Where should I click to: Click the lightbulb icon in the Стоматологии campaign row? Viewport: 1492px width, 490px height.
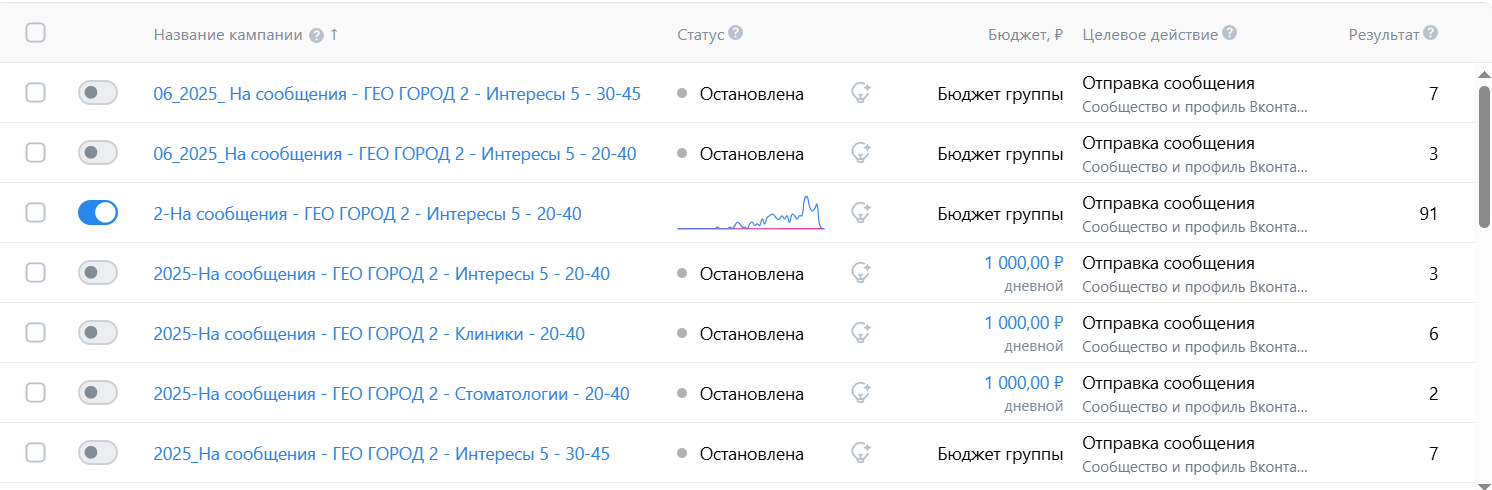860,393
